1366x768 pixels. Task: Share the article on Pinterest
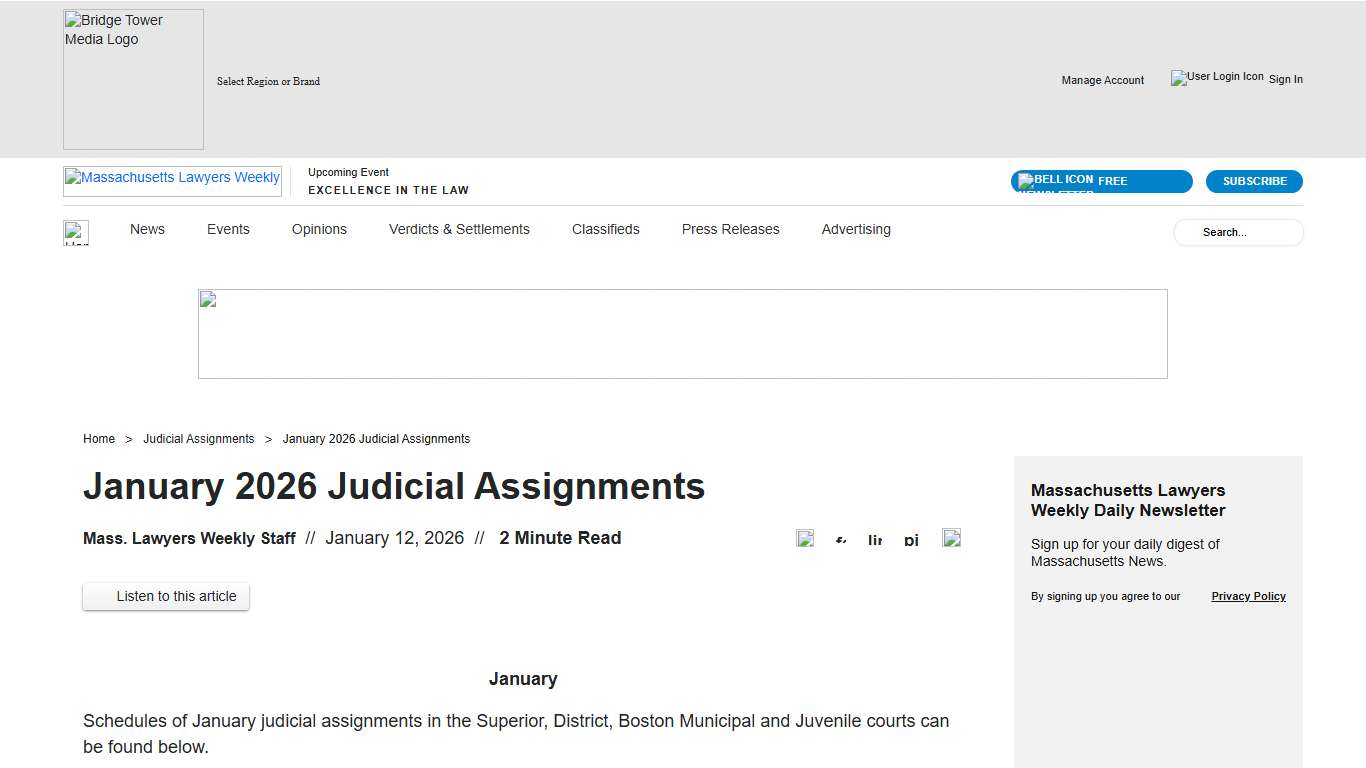pos(911,540)
